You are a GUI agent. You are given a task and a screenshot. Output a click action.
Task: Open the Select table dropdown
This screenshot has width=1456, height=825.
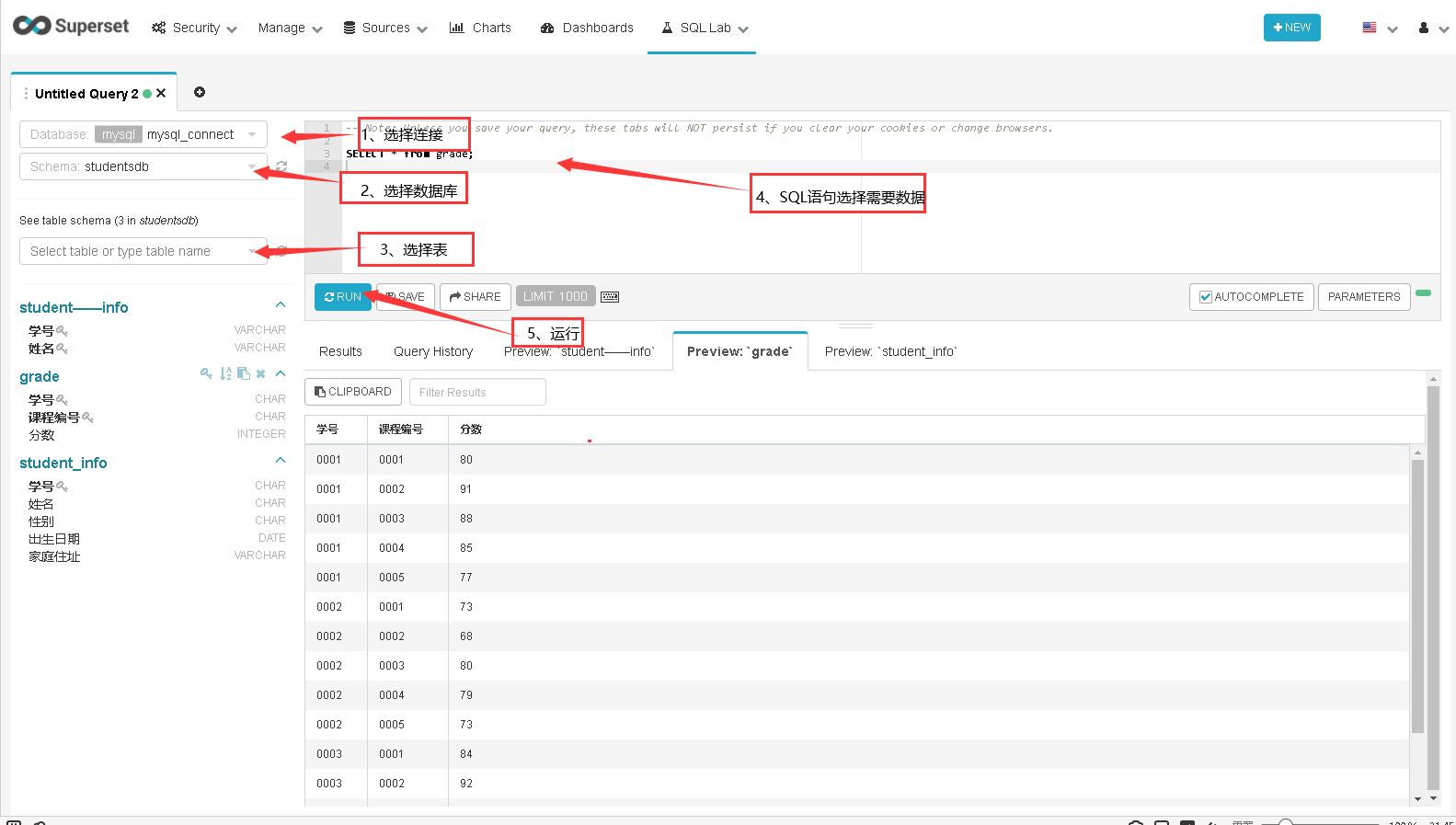(143, 251)
